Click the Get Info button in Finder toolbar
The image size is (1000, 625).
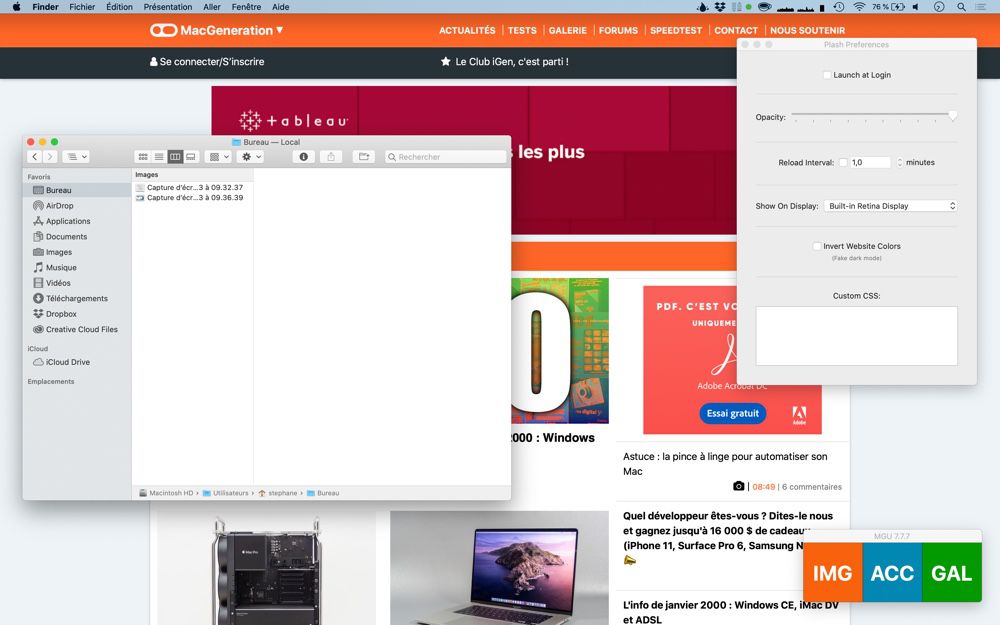(304, 157)
